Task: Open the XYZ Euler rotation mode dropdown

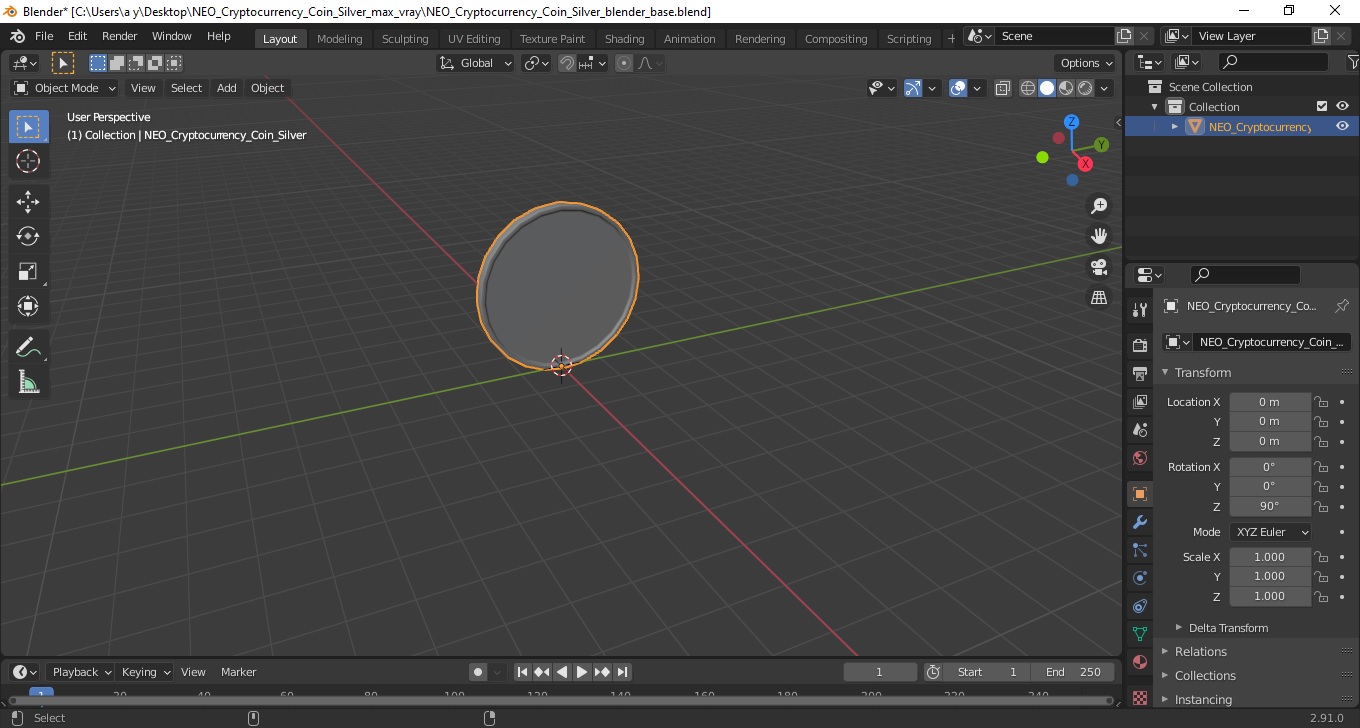Action: click(x=1270, y=532)
